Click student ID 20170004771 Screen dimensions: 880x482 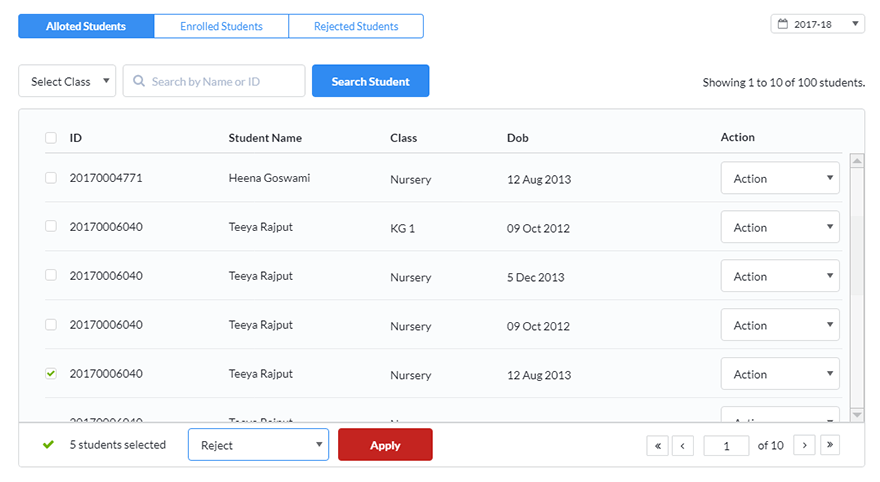point(106,178)
